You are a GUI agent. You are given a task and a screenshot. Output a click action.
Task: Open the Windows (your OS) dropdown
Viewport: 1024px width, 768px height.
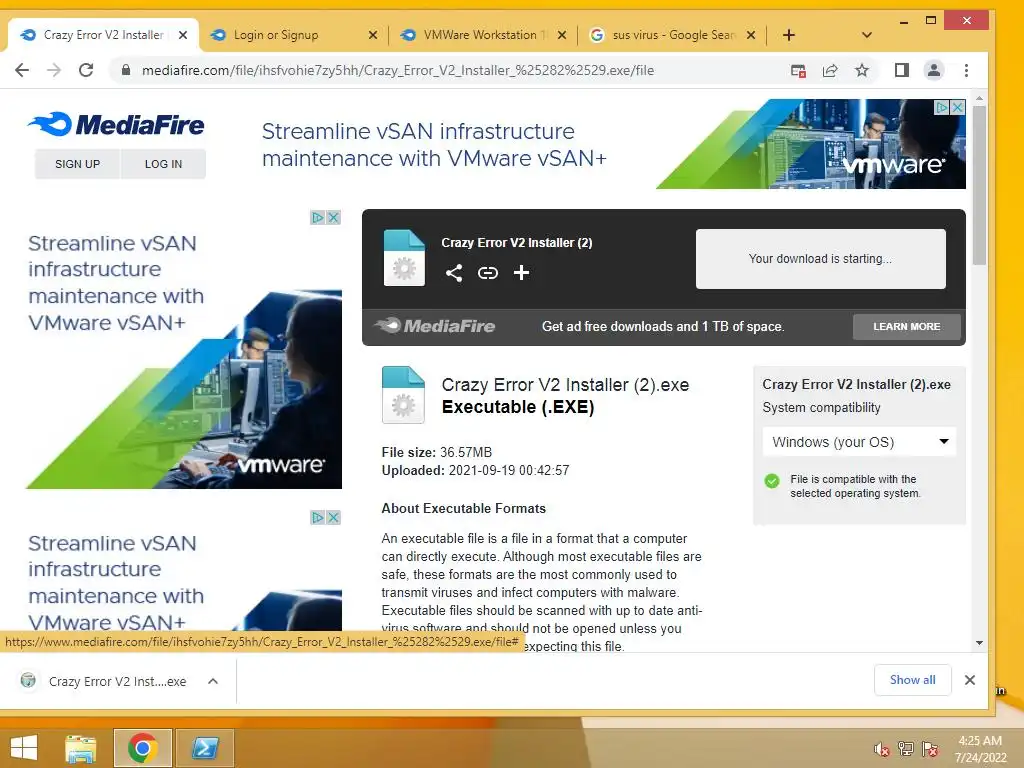[x=859, y=442]
